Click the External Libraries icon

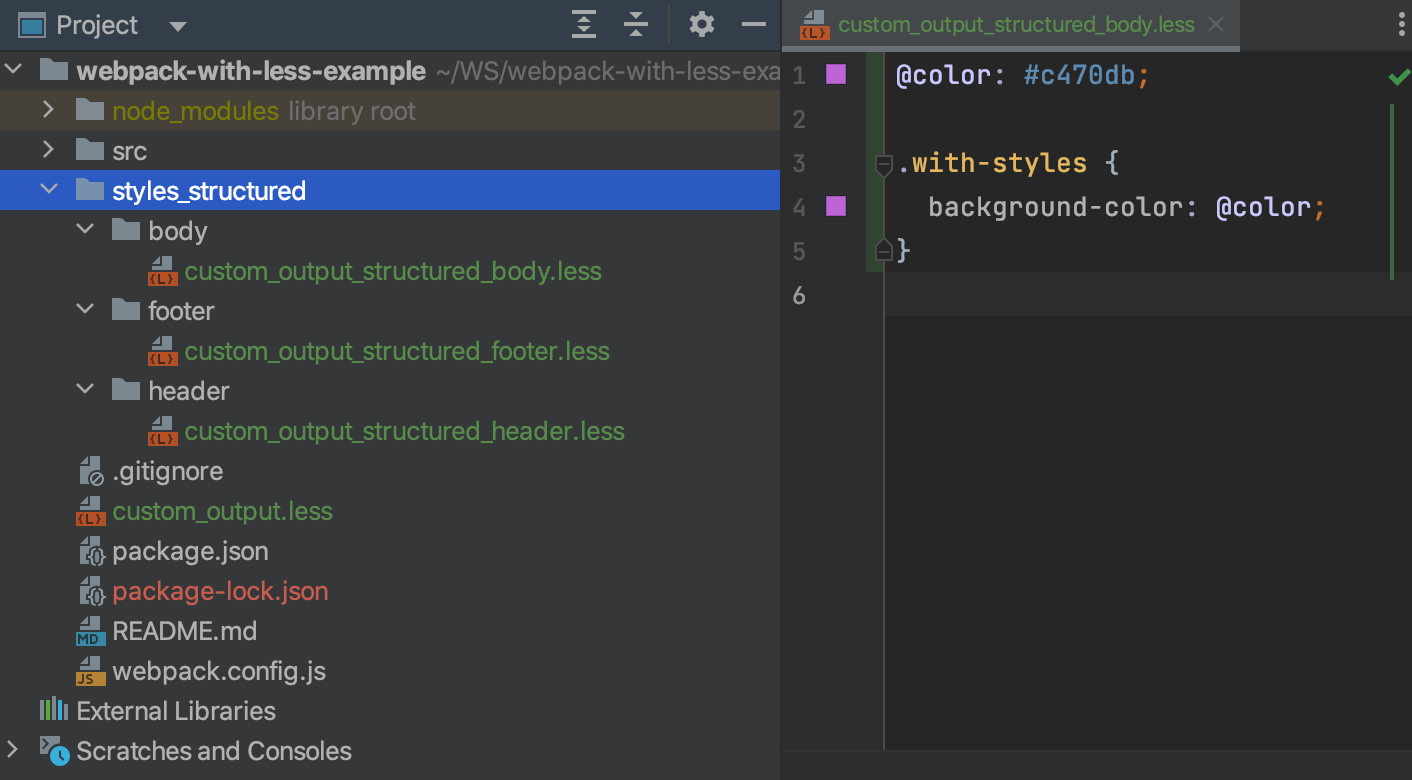click(52, 711)
